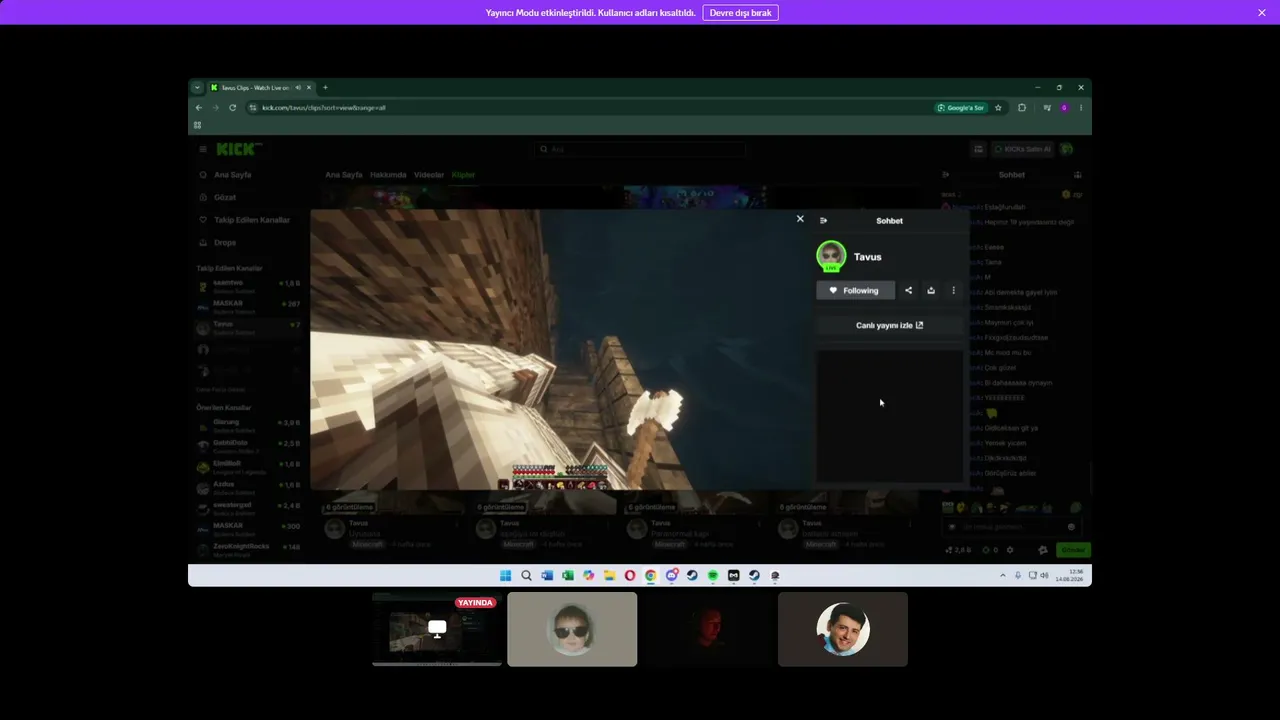
Task: Collapse the background Sohbet chat panel
Action: pyautogui.click(x=946, y=175)
